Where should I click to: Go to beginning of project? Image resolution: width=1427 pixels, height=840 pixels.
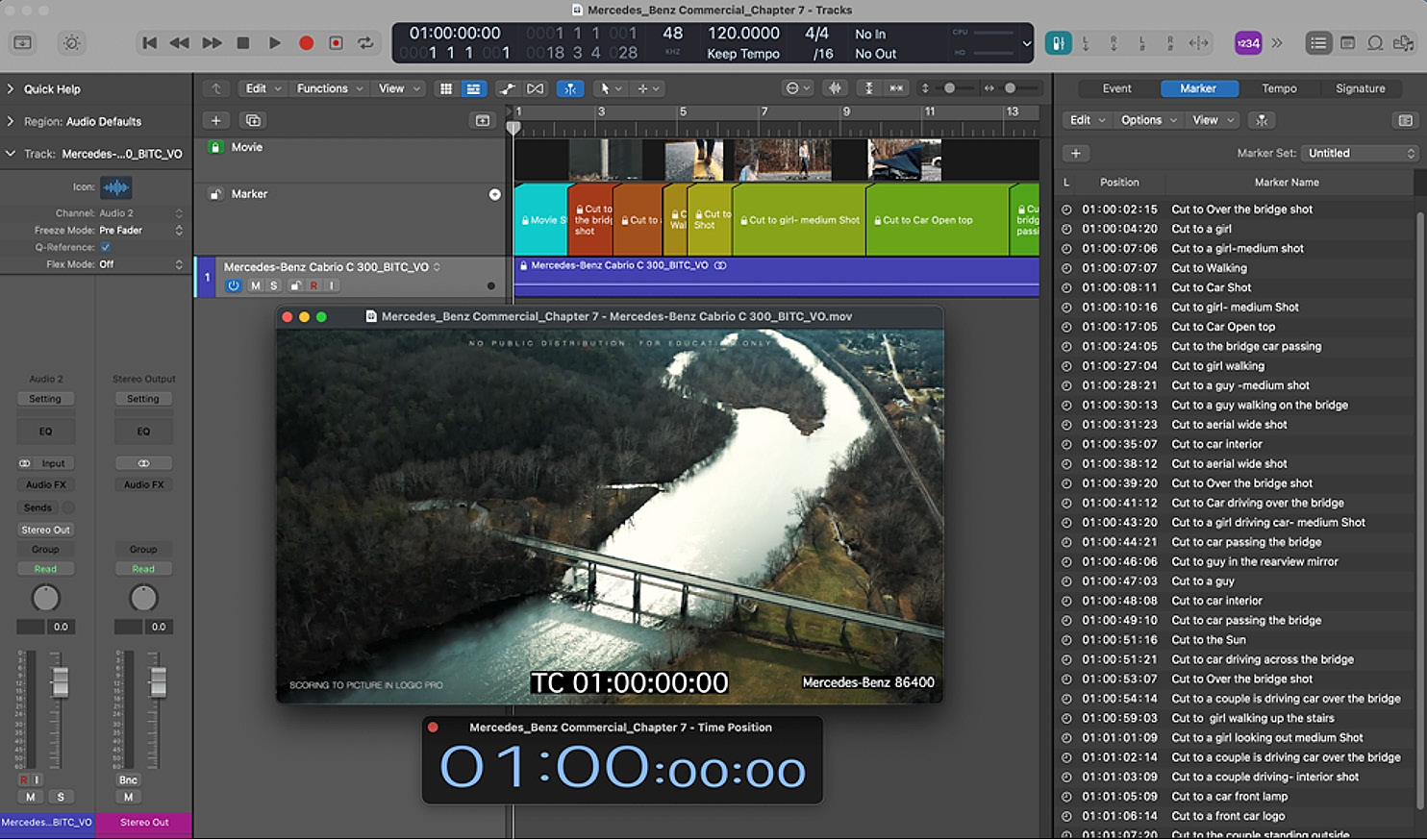pyautogui.click(x=149, y=42)
